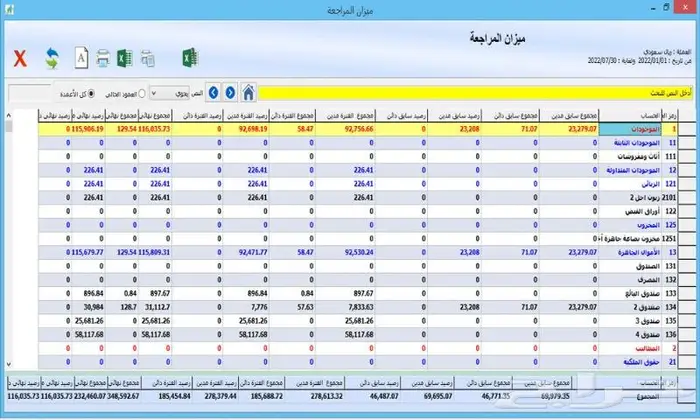Viewport: 700px width, 420px height.
Task: Sort by 'مجموع سابق دائن' main grid column header
Action: coord(510,116)
